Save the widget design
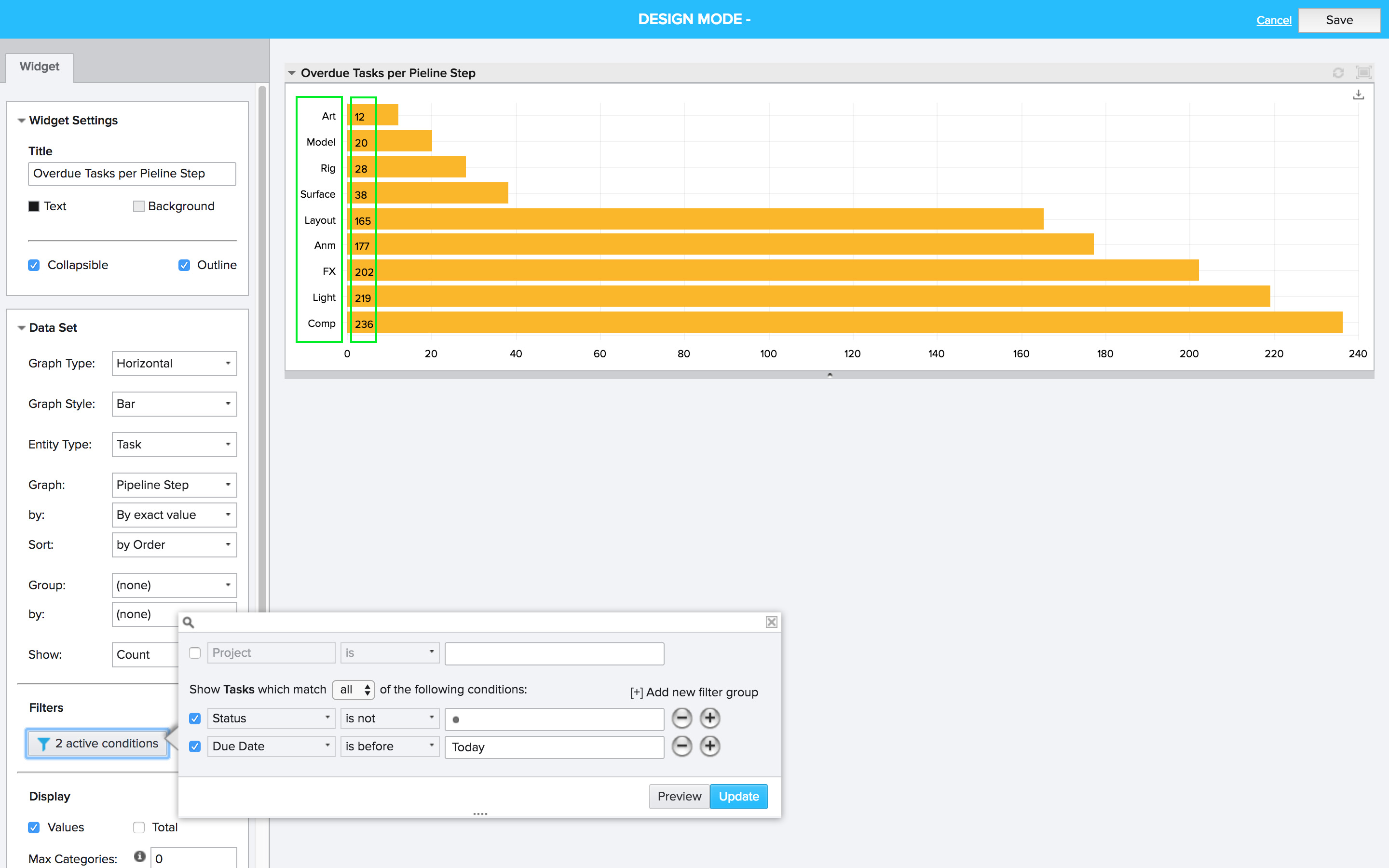This screenshot has width=1389, height=868. coord(1339,19)
